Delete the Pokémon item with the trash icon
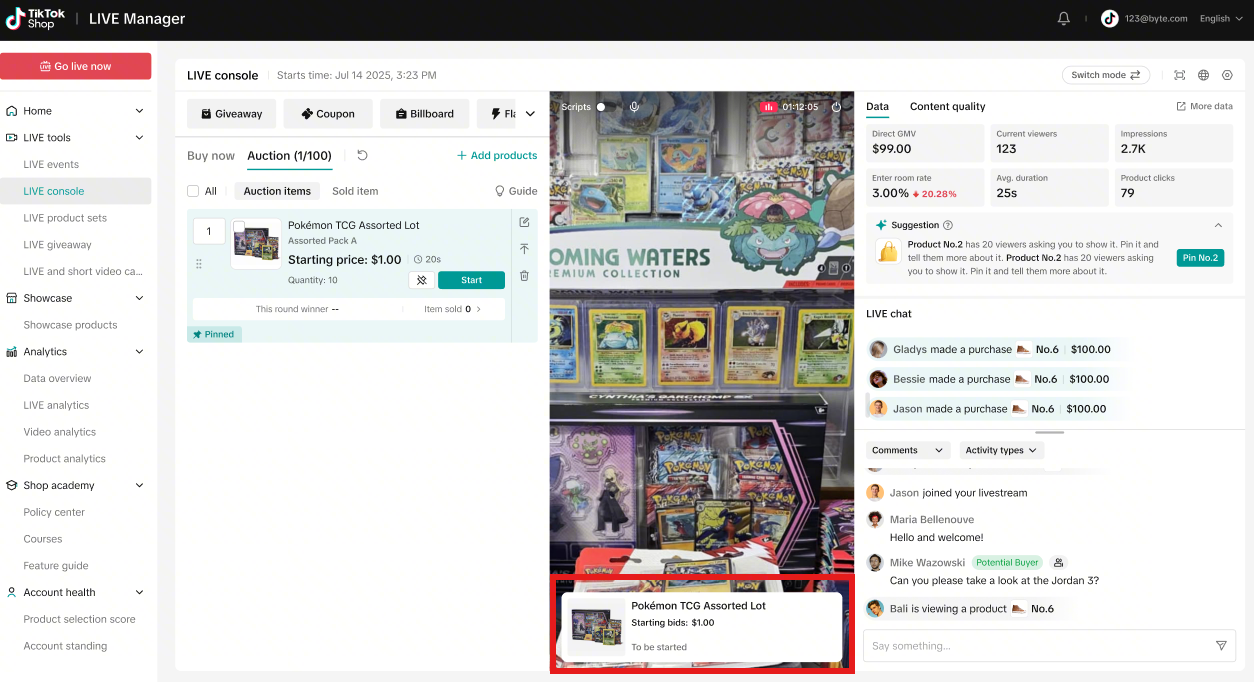This screenshot has height=682, width=1254. point(524,275)
